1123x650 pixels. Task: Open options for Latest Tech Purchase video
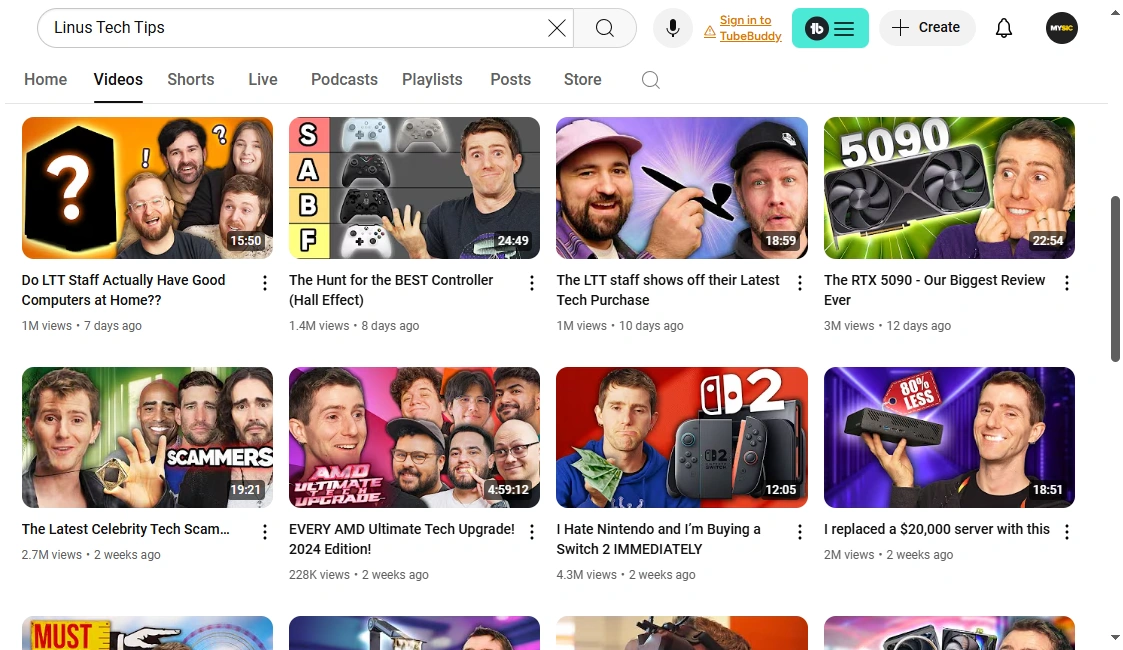800,283
